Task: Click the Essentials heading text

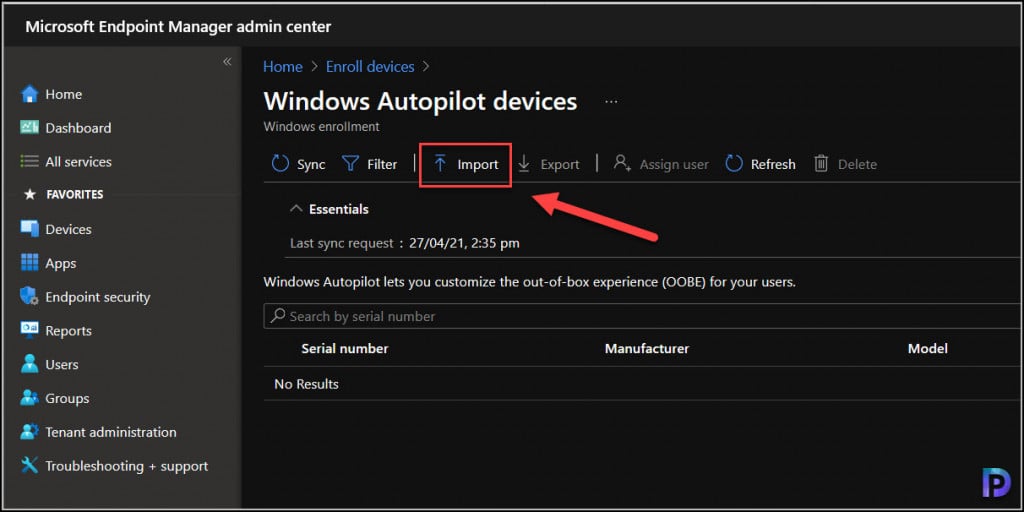Action: point(338,209)
